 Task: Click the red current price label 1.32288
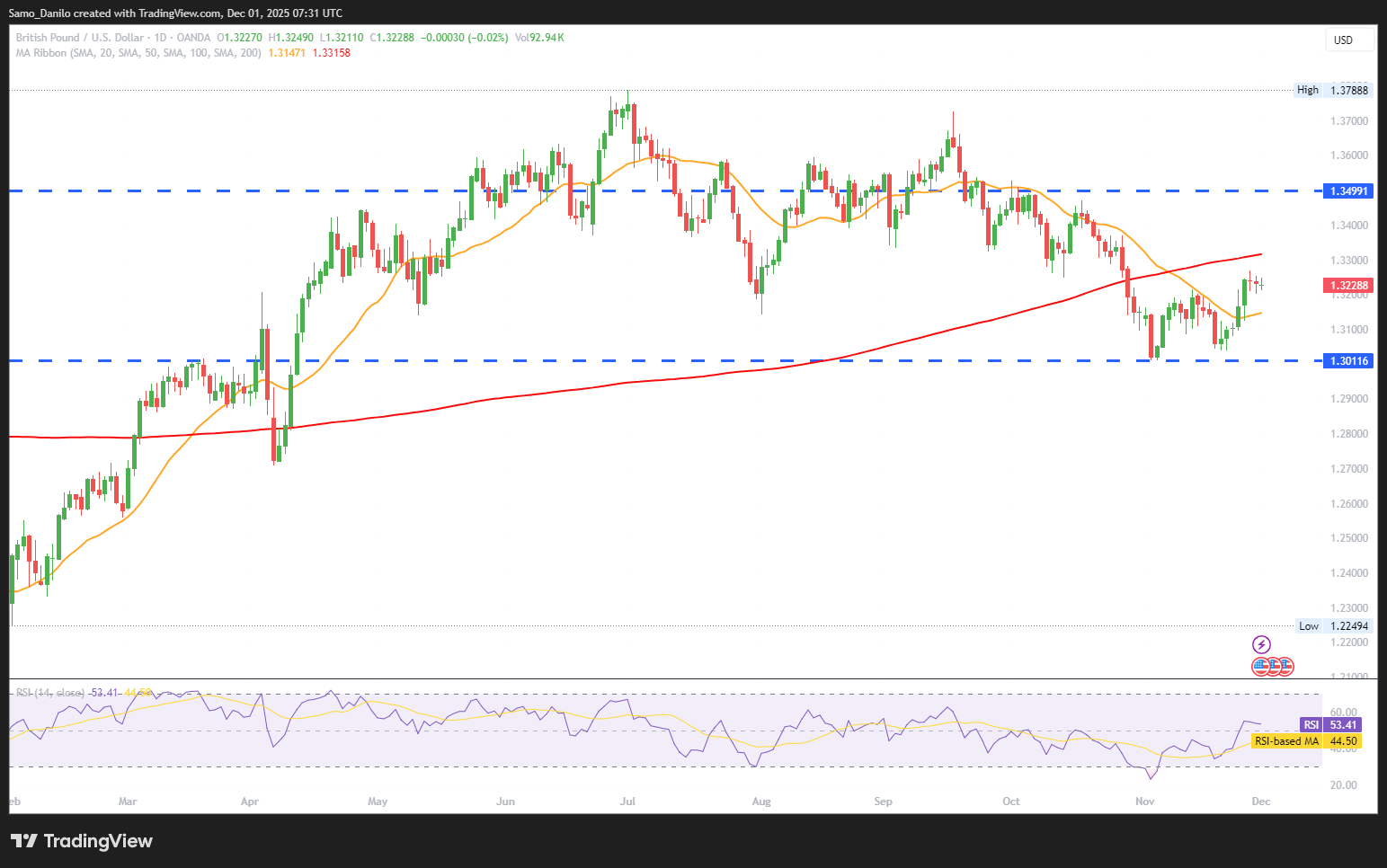coord(1348,286)
